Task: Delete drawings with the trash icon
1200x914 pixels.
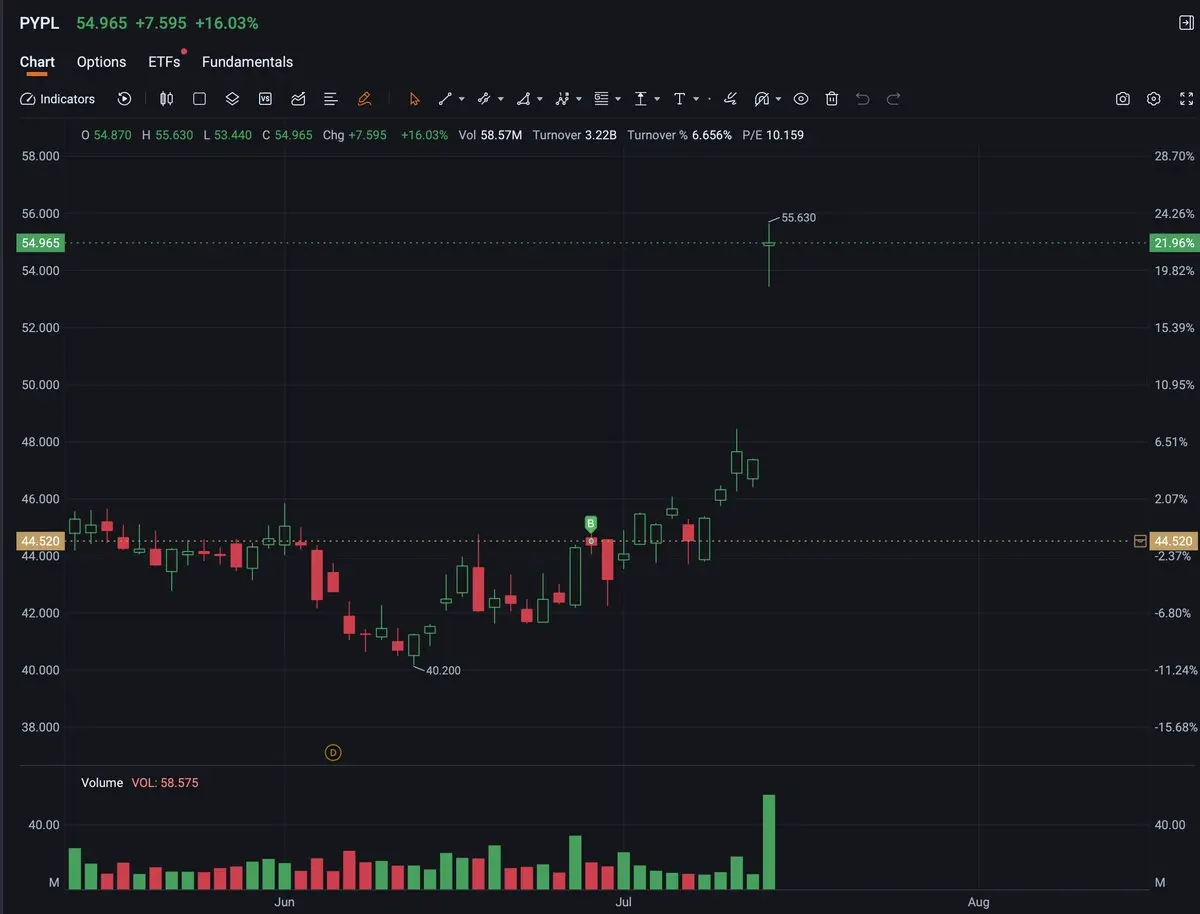Action: tap(831, 99)
